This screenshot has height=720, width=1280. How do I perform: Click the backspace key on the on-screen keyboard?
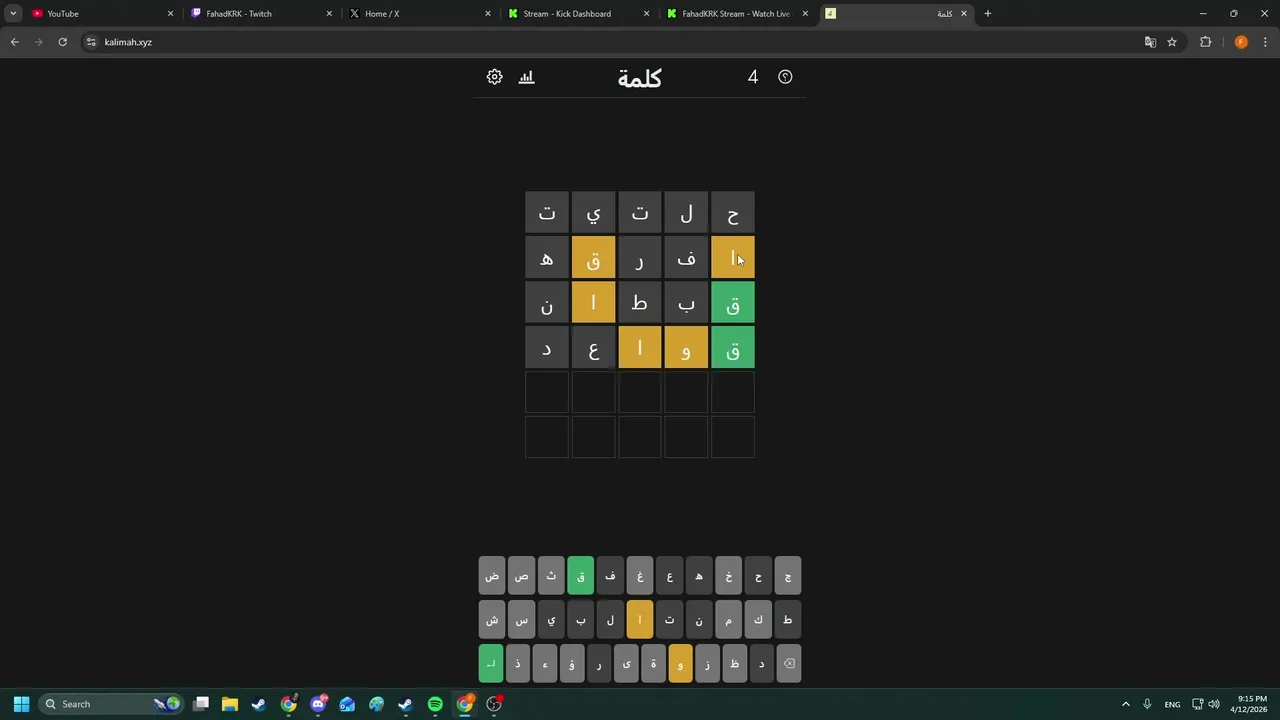(789, 663)
